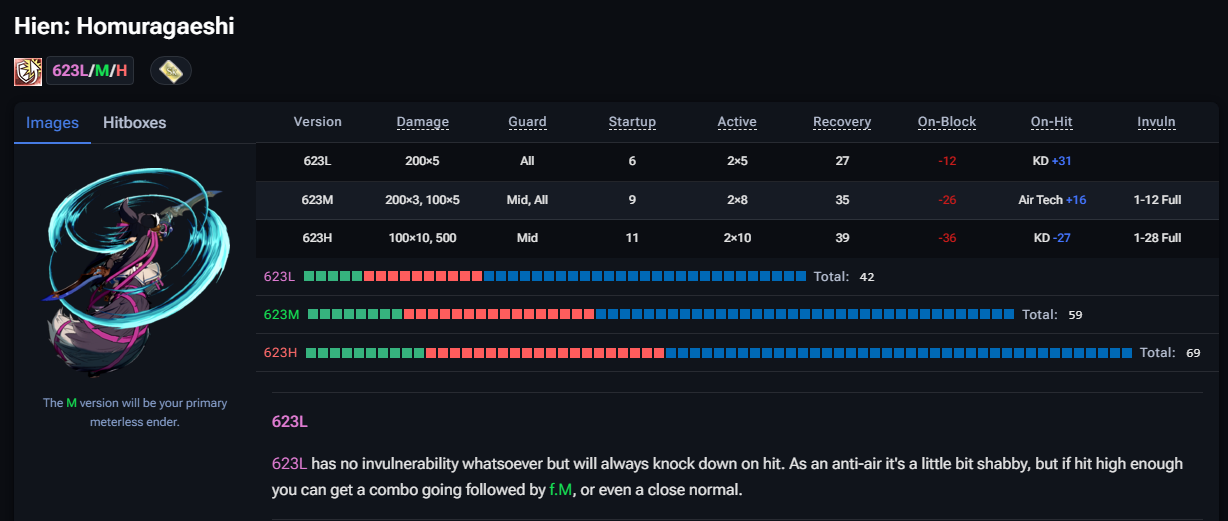Click the Damage column header
Image resolution: width=1228 pixels, height=521 pixels.
click(x=423, y=122)
